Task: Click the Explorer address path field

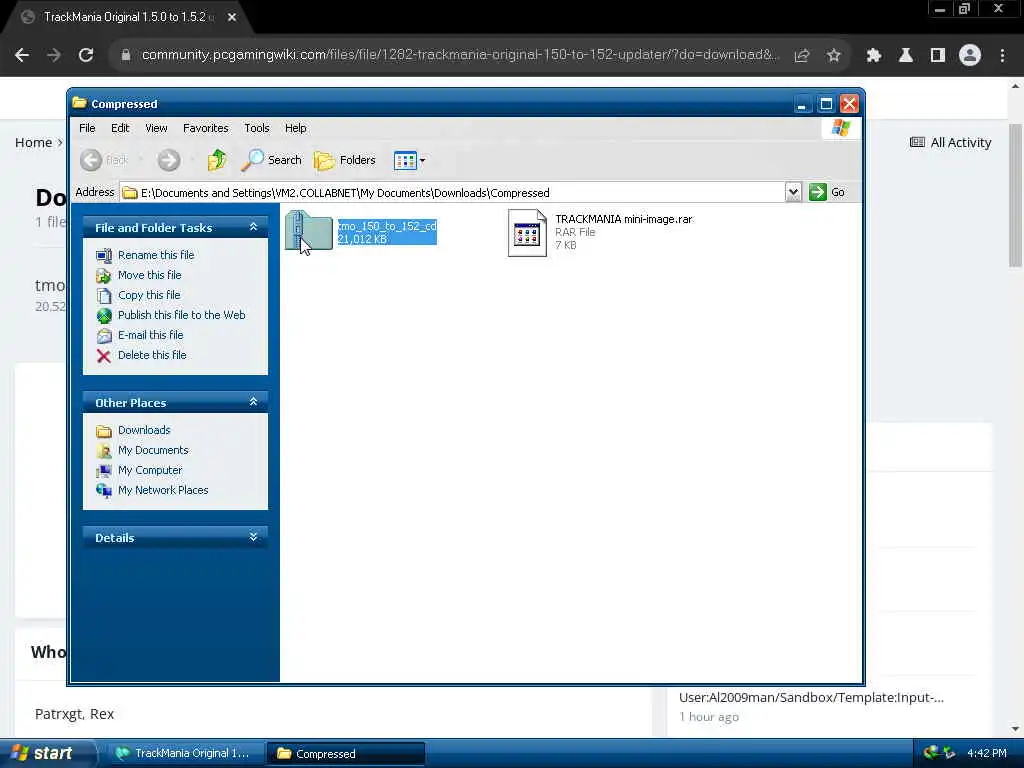Action: (x=453, y=193)
